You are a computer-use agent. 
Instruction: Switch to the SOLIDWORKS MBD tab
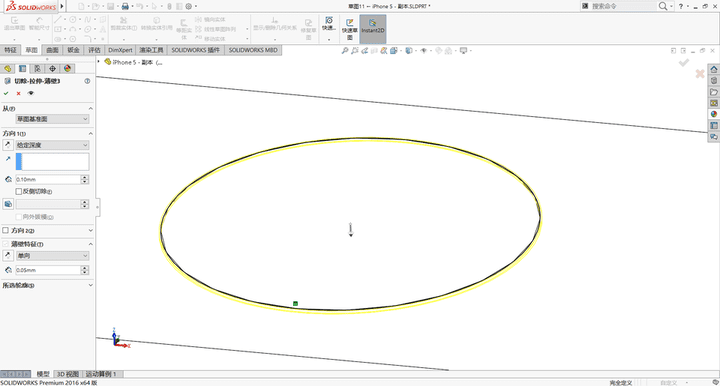[x=253, y=50]
